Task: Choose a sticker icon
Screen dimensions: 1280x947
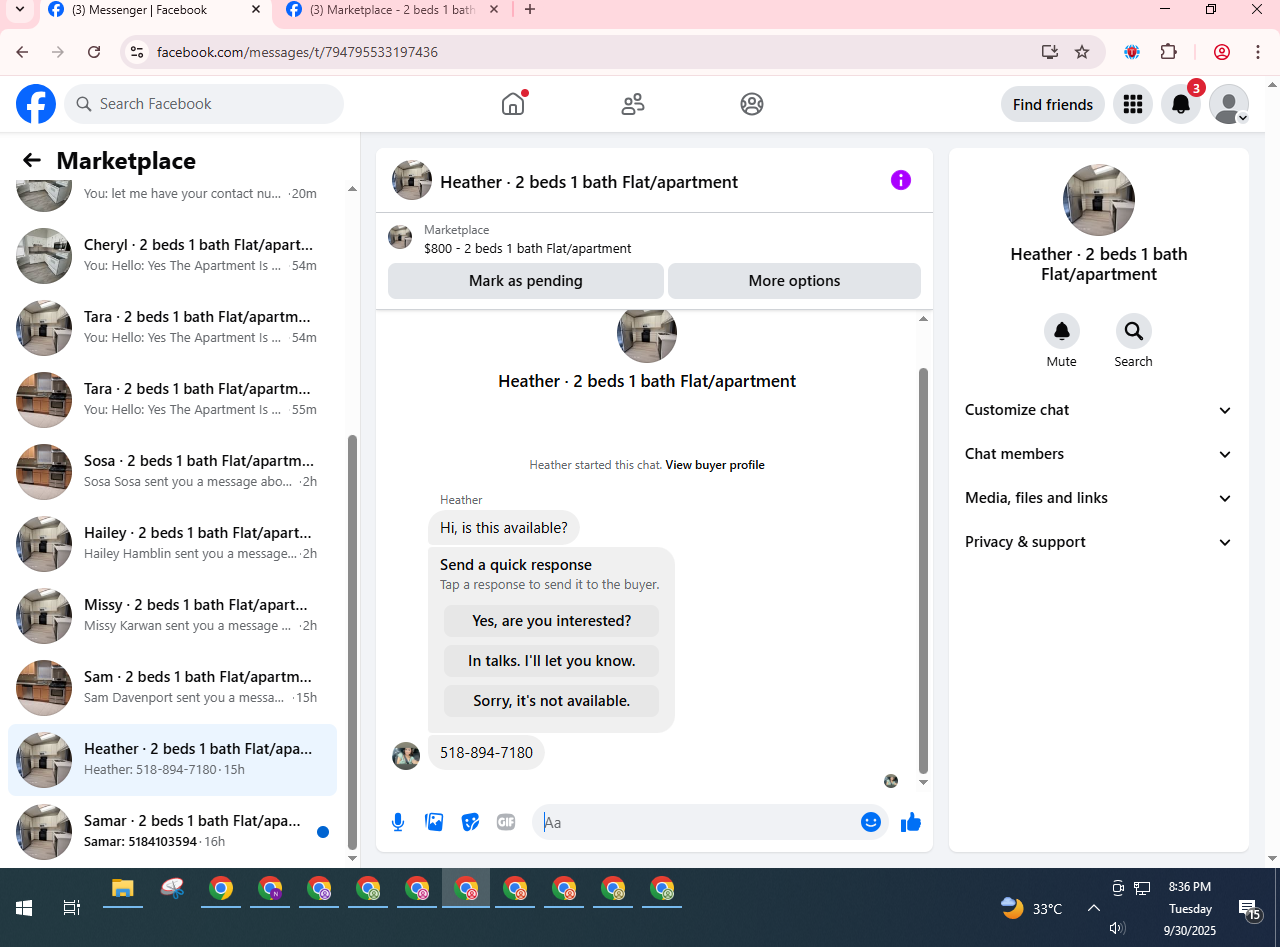Action: 470,822
